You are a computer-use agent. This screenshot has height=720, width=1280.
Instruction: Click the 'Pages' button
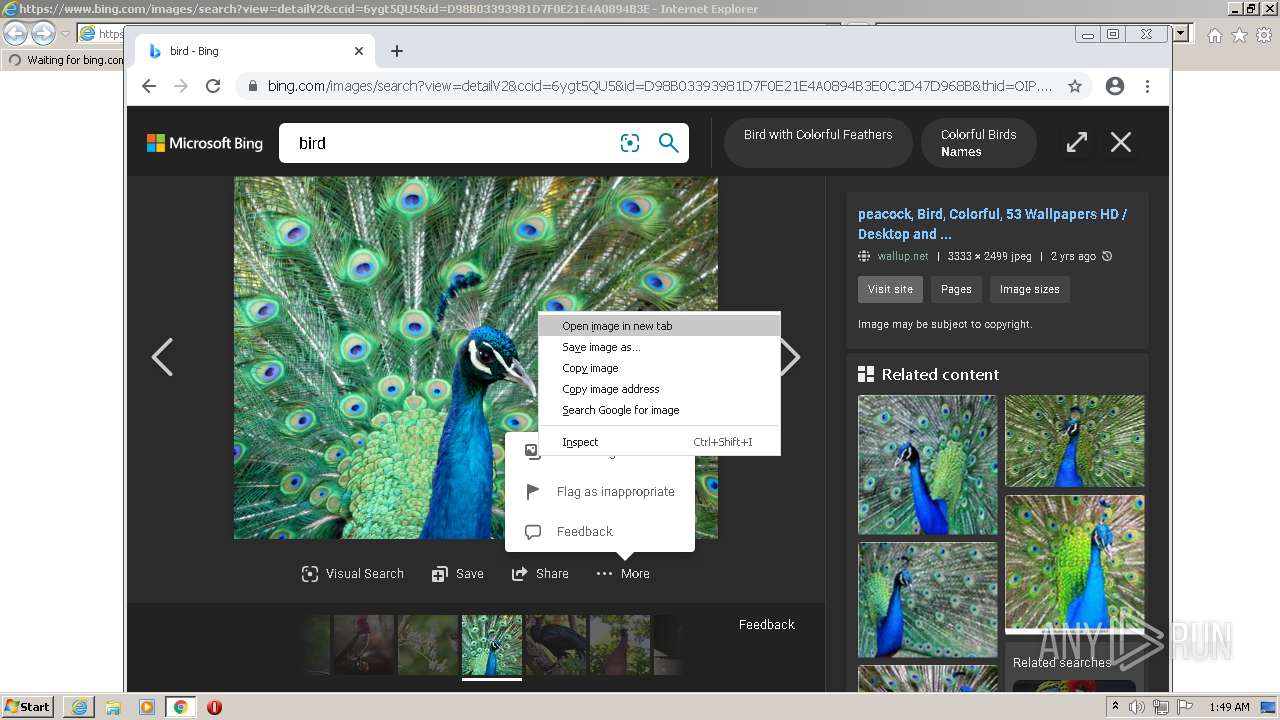pos(956,290)
